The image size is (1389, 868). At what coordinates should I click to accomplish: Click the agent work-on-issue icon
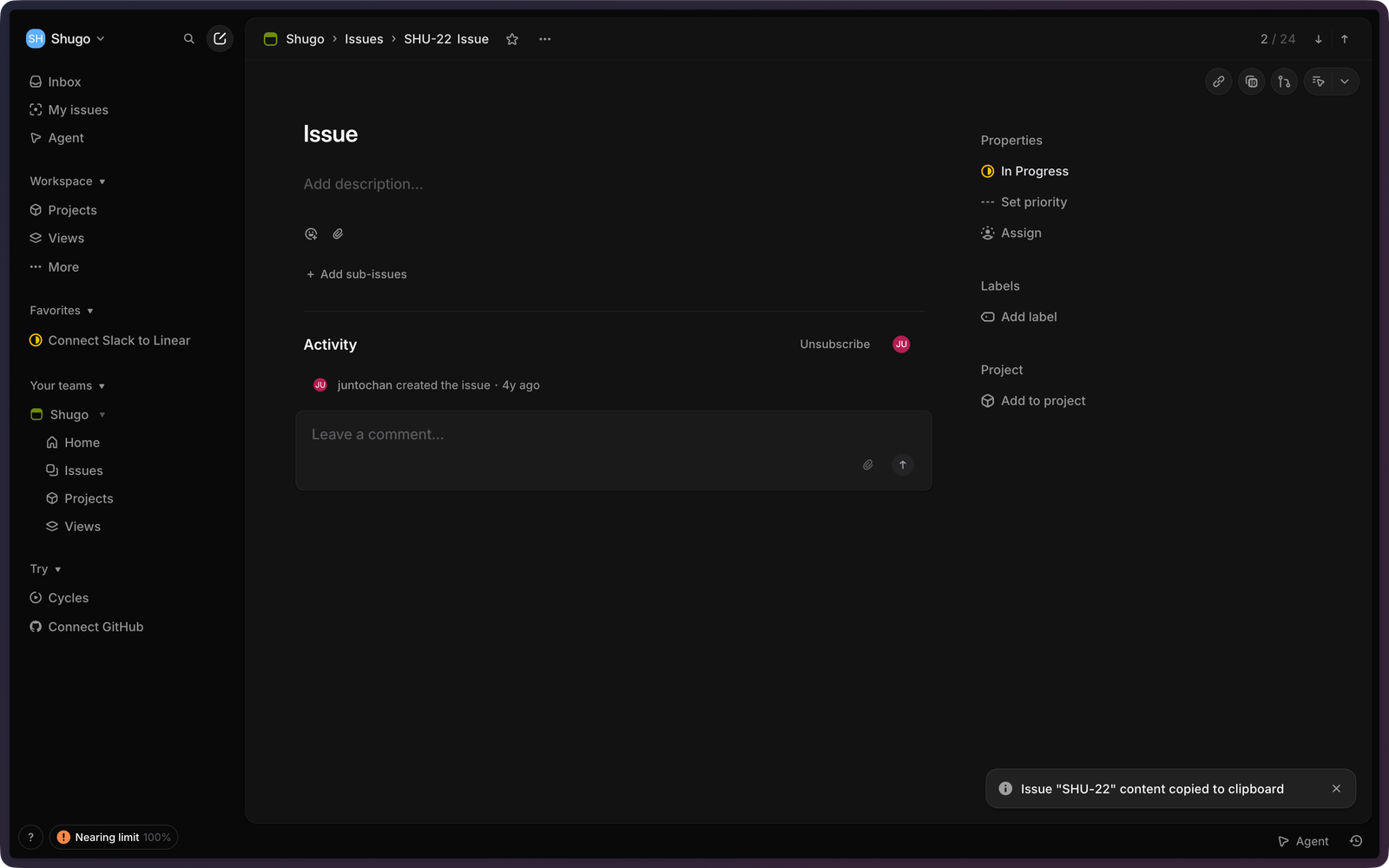coord(1318,82)
